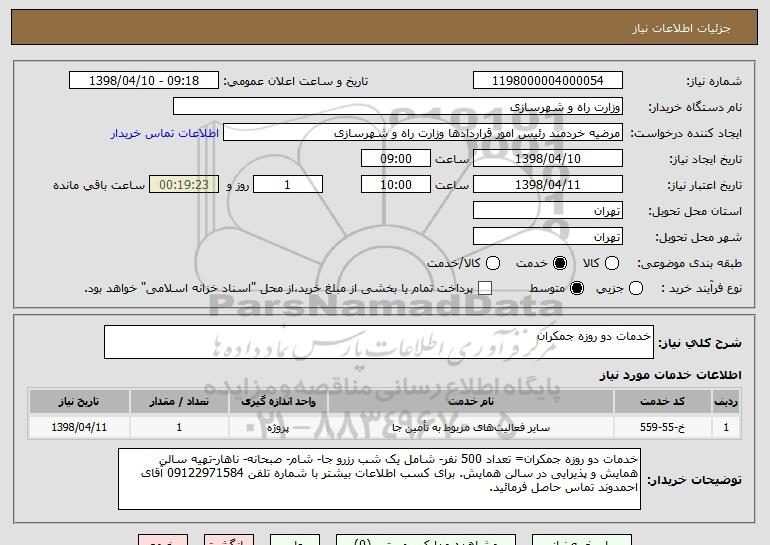This screenshot has width=770, height=545.
Task: Click the creation date field 1398/04/10
Action: point(548,159)
